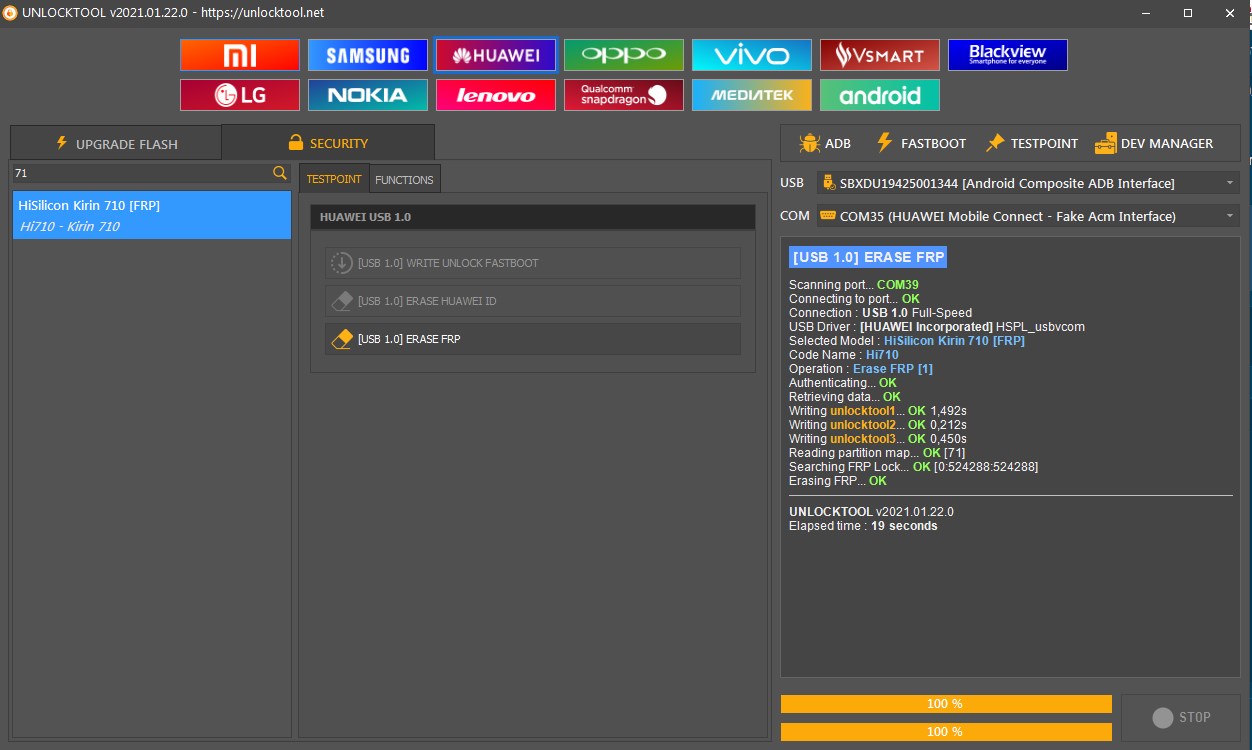The image size is (1252, 750).
Task: Click the 'Code Name : Hi710' log line
Action: (844, 355)
